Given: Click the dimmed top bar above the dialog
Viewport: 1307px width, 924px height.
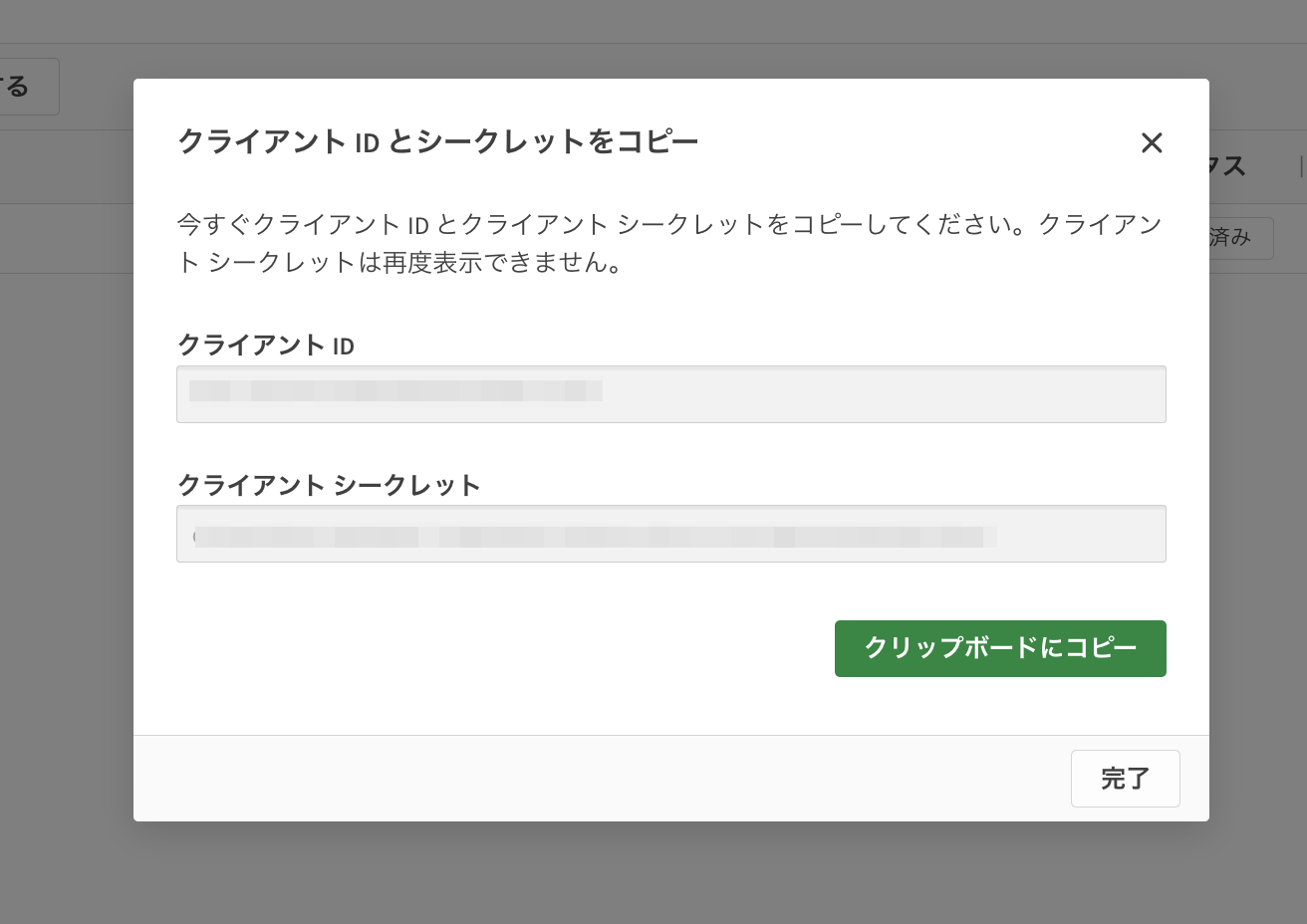Looking at the screenshot, I should (653, 21).
